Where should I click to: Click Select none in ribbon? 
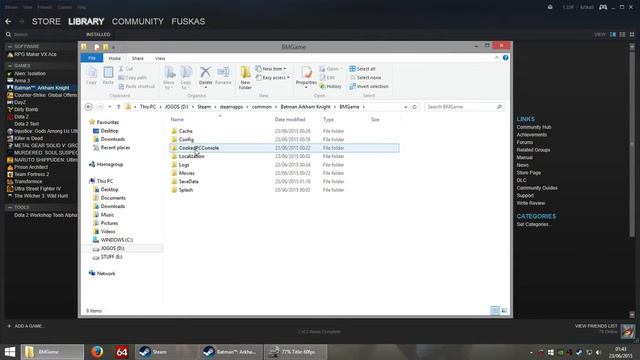coord(365,78)
